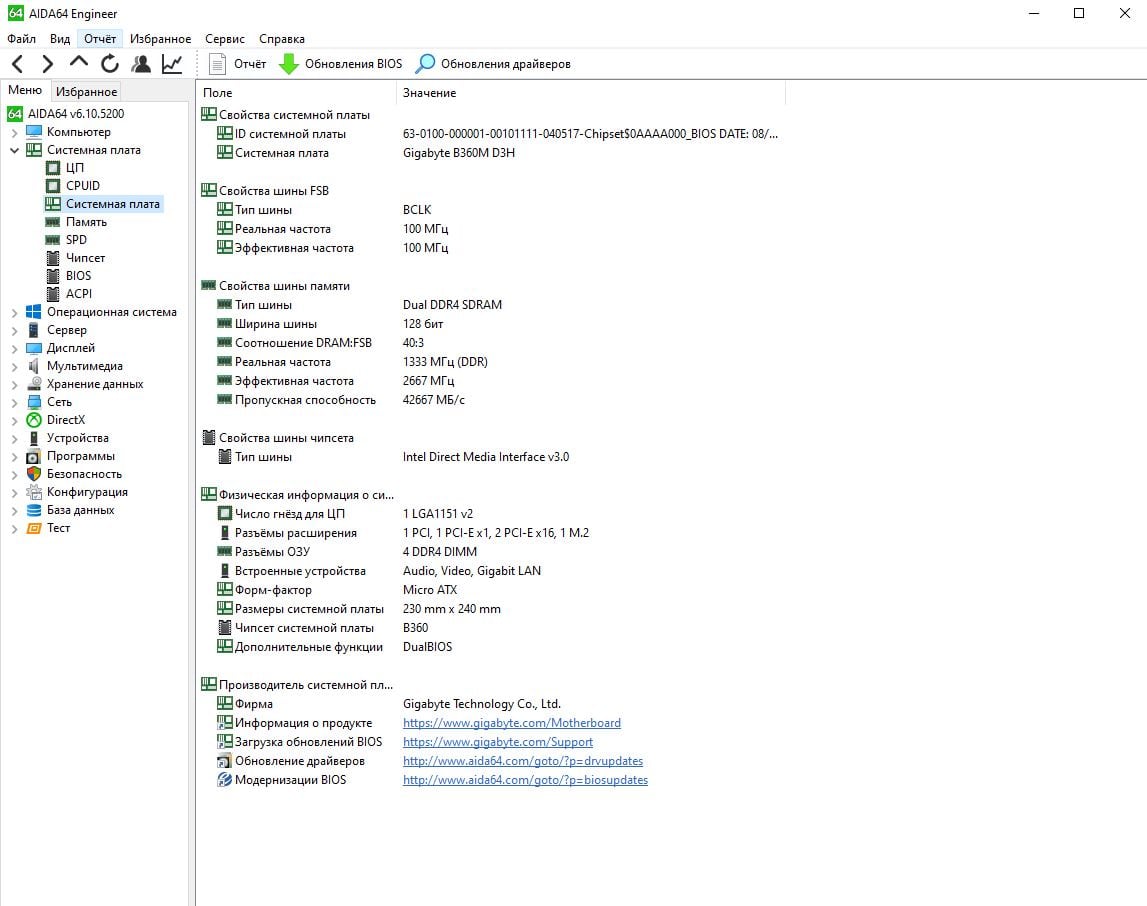Open the drvupdates aida64 link
Image resolution: width=1147 pixels, height=906 pixels.
pos(522,760)
